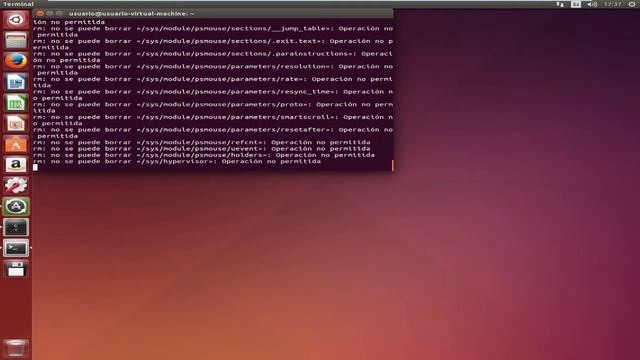Viewport: 640px width, 360px height.
Task: Click the terminal title usuario@usuario-virtual-machine
Action: click(131, 13)
